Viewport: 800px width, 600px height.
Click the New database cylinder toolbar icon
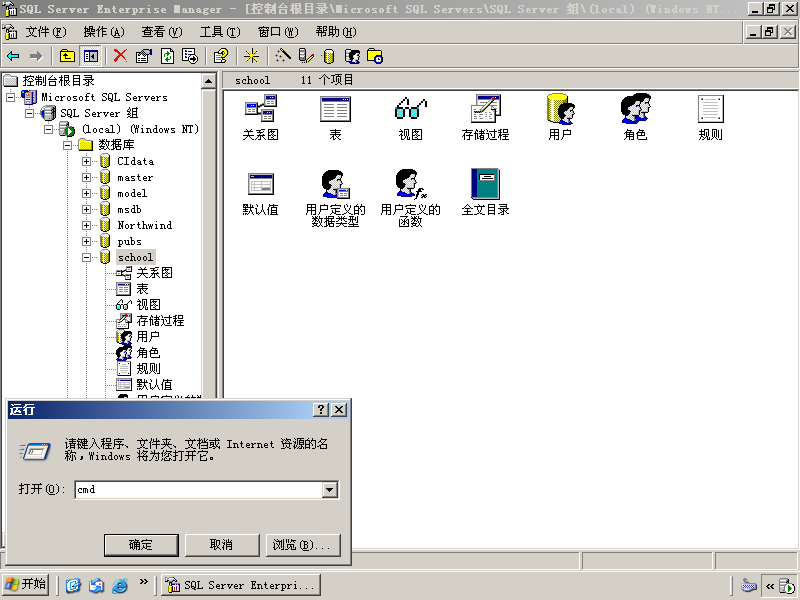[x=329, y=56]
